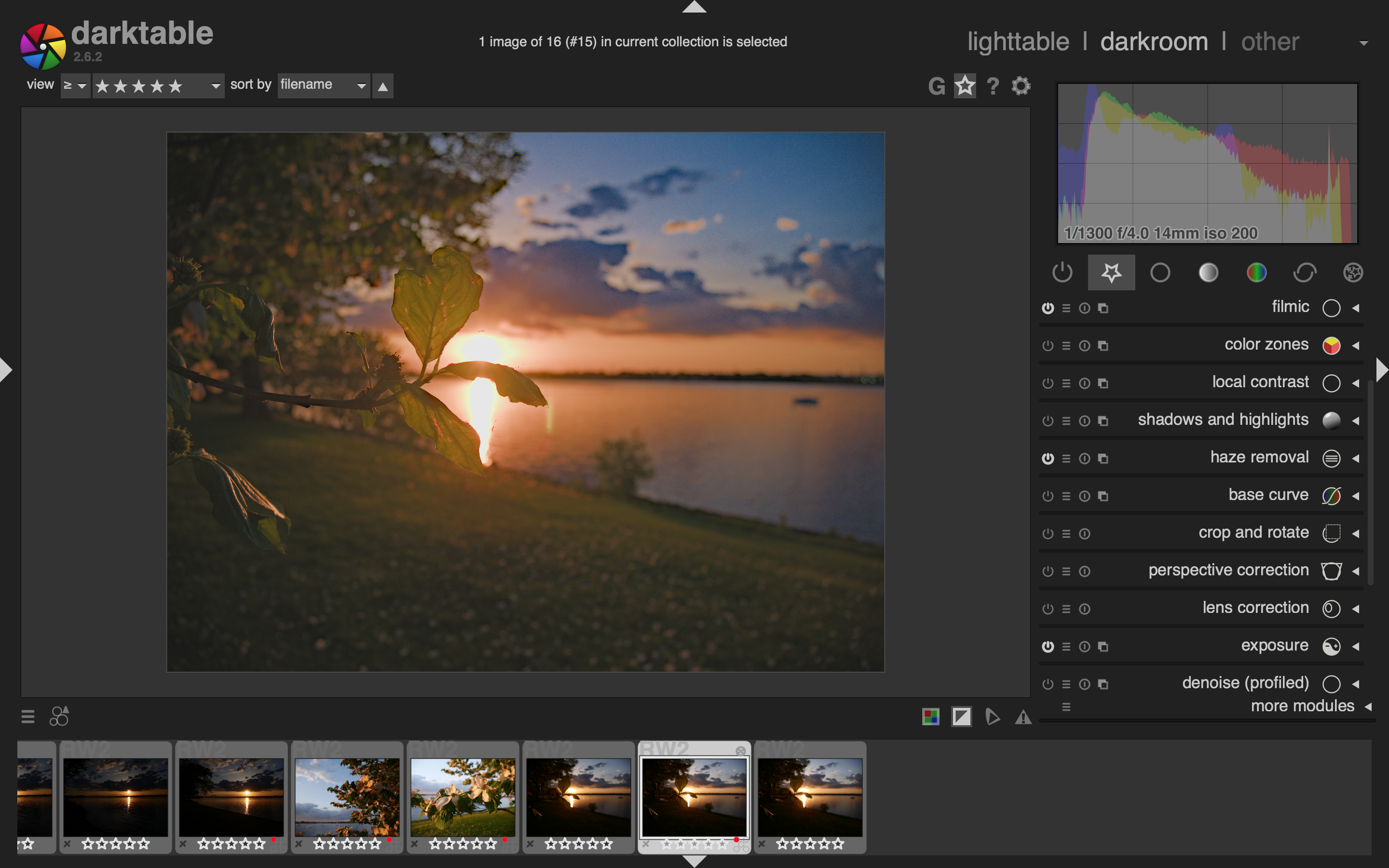Viewport: 1389px width, 868px height.
Task: Expand the exposure module arrow
Action: pos(1356,646)
